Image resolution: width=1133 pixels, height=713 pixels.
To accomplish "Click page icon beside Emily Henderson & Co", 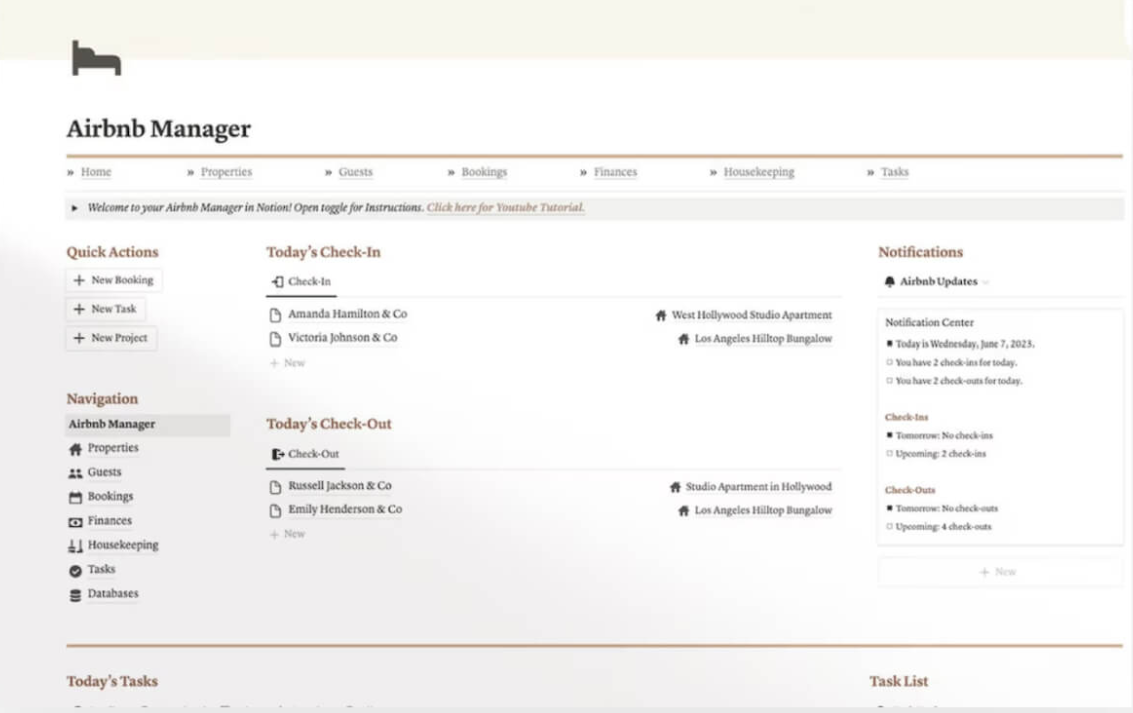I will (x=275, y=511).
